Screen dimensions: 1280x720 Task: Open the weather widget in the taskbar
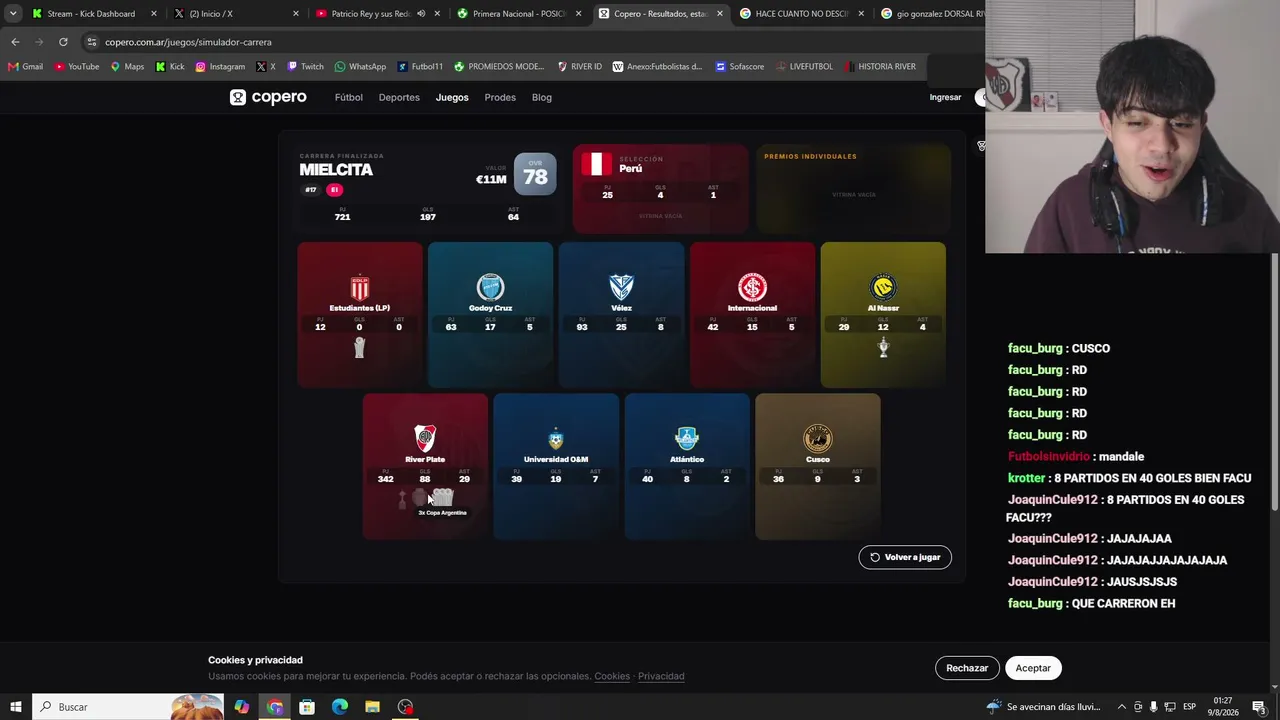pos(1043,707)
